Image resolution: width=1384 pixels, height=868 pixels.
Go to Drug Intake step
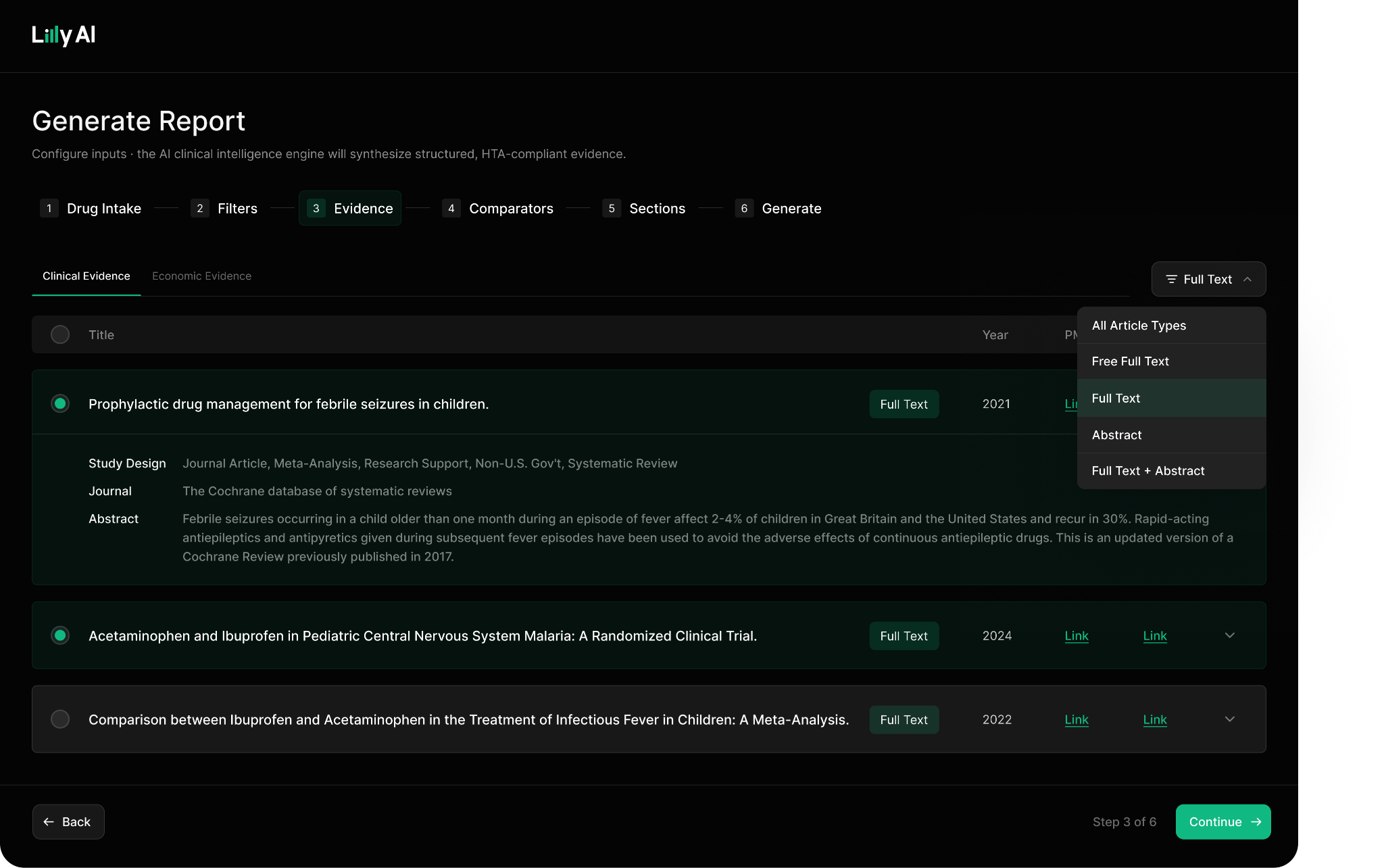pyautogui.click(x=91, y=208)
